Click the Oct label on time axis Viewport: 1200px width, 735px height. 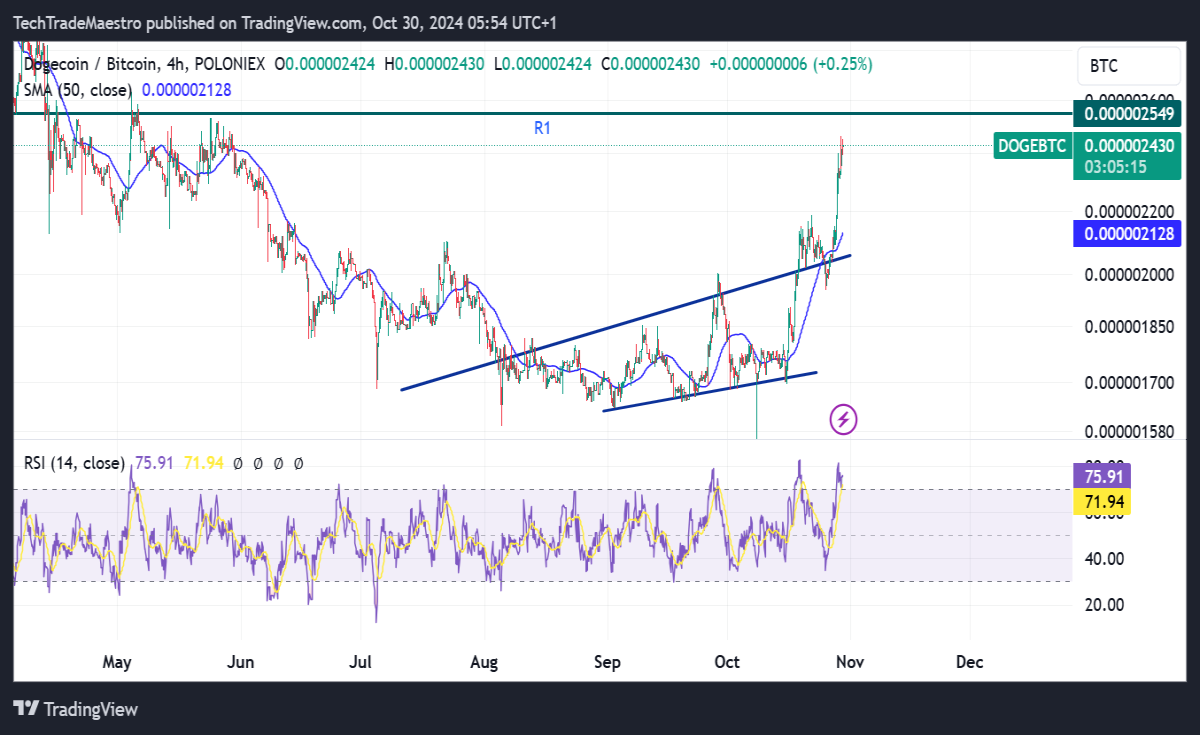click(727, 662)
